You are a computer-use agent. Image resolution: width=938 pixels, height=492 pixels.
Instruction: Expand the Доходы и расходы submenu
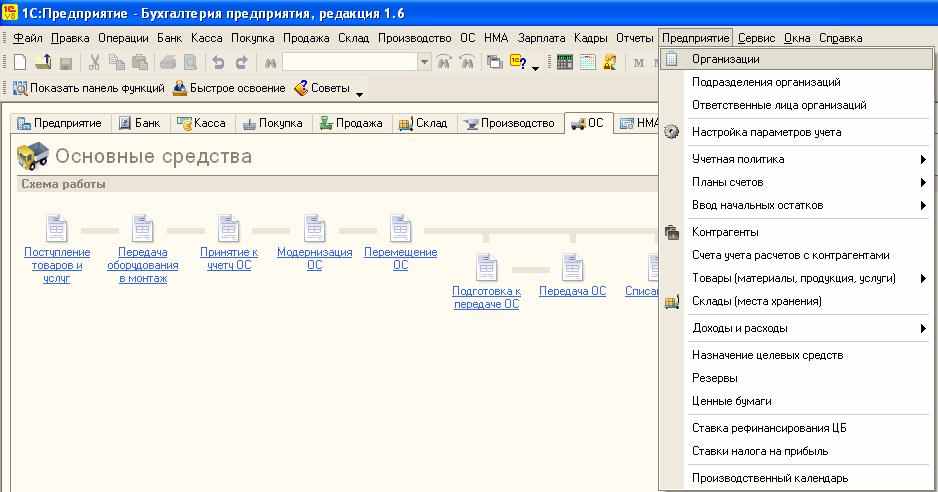point(923,328)
